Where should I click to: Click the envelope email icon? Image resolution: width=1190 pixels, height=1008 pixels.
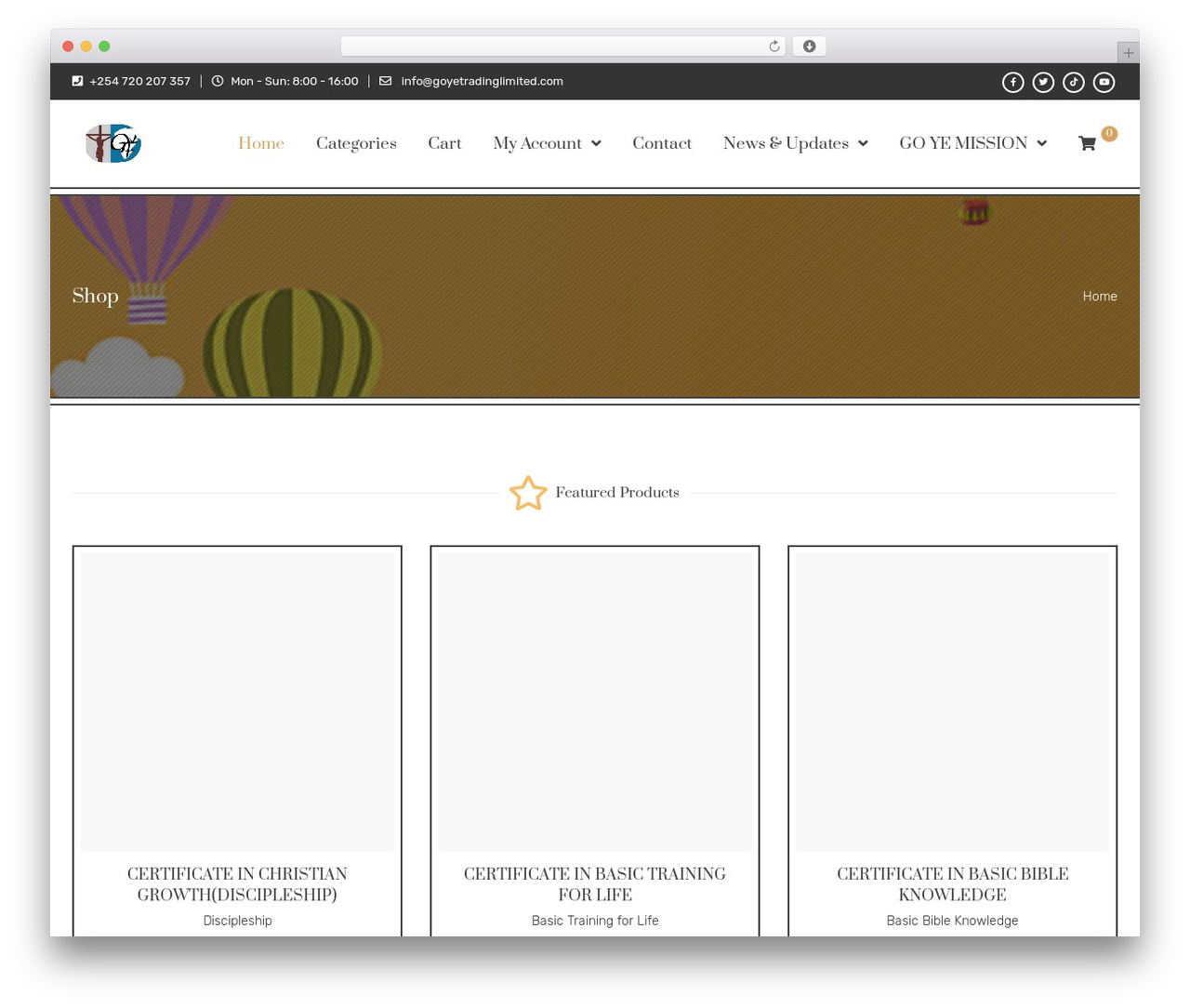point(385,81)
